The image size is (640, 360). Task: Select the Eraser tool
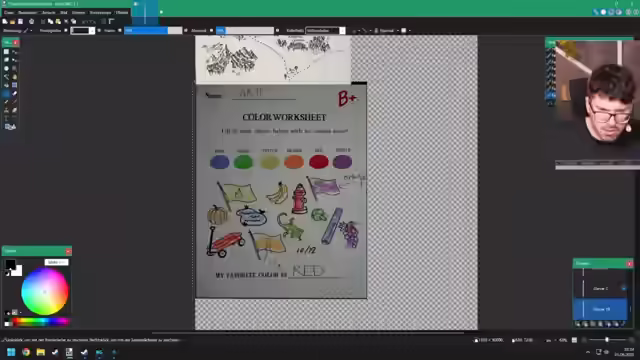click(15, 93)
